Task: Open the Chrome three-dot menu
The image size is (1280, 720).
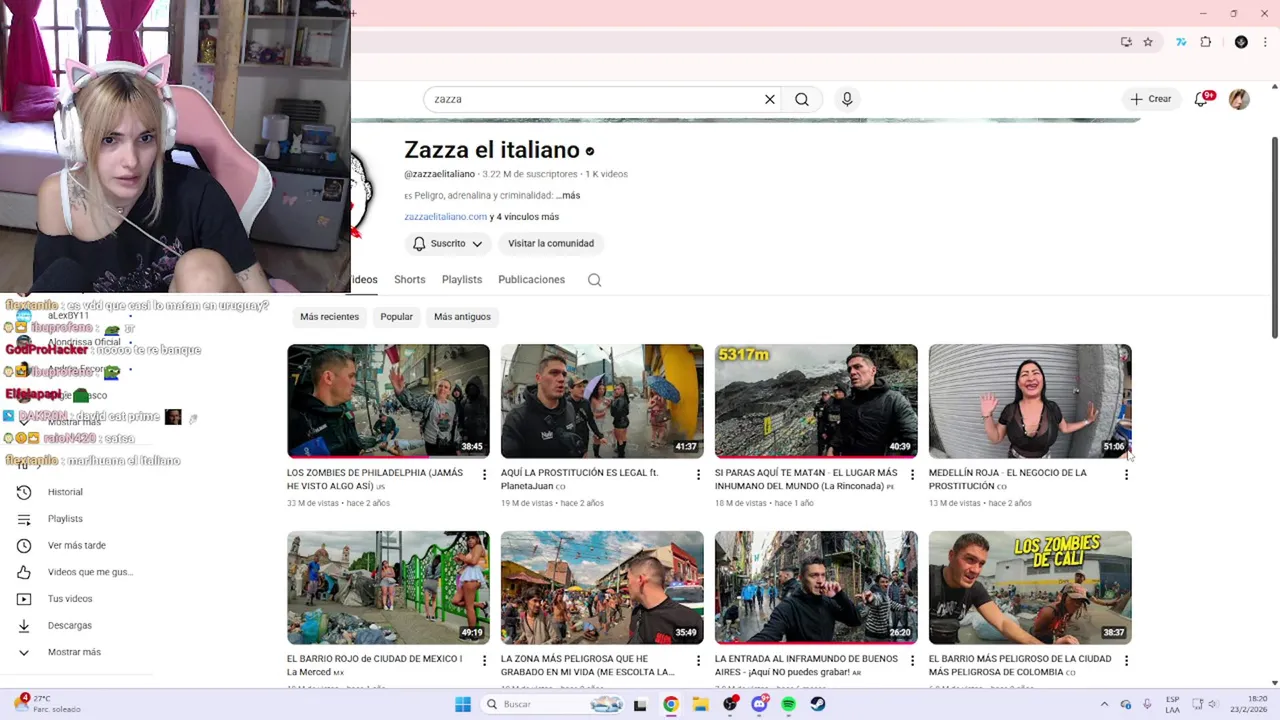Action: click(1265, 42)
